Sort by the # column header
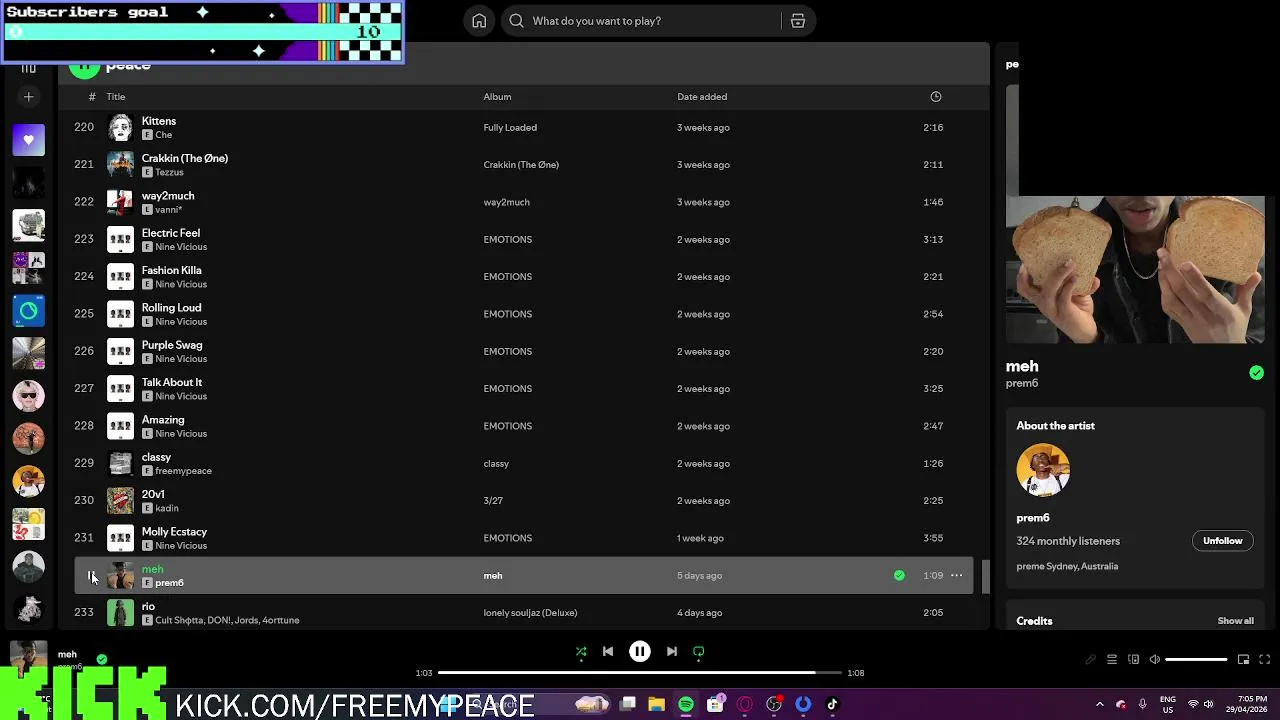Screen dimensions: 1280x720 coord(92,97)
